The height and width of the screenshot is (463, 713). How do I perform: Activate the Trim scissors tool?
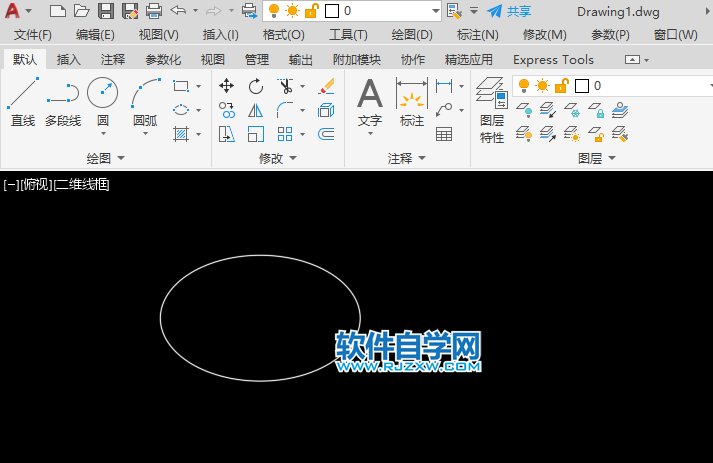[x=285, y=86]
